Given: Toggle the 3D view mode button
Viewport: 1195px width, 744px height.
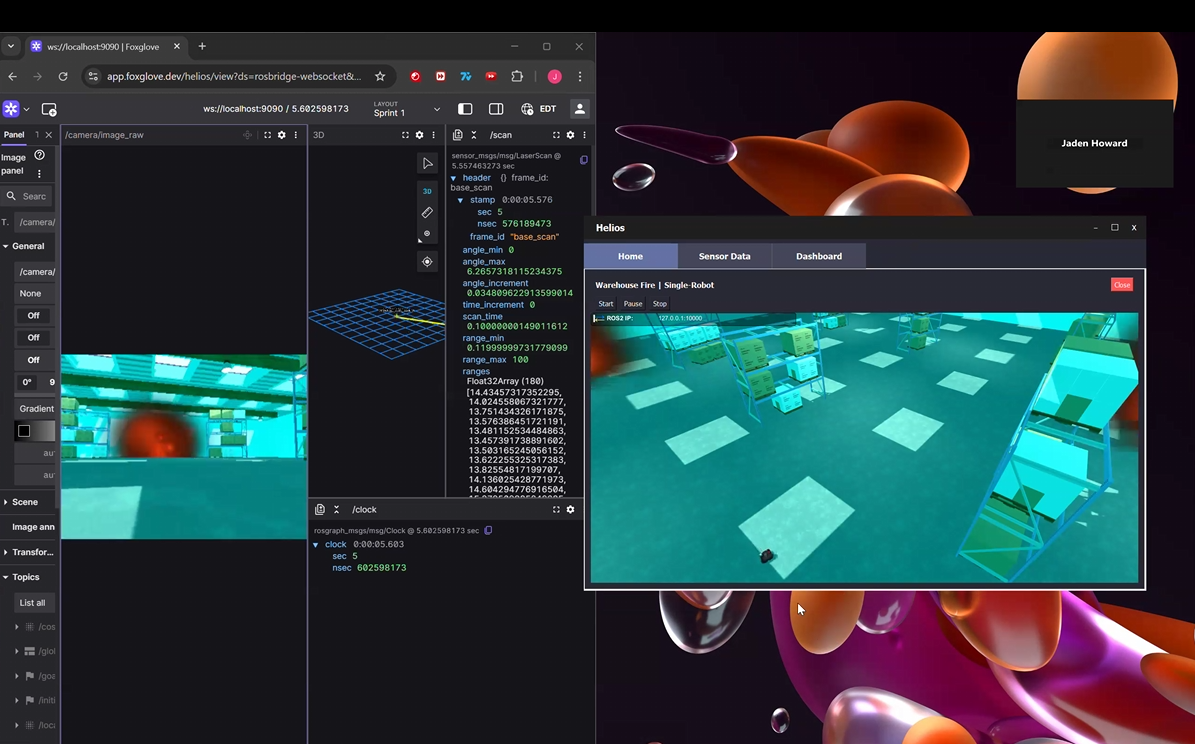Looking at the screenshot, I should 427,191.
